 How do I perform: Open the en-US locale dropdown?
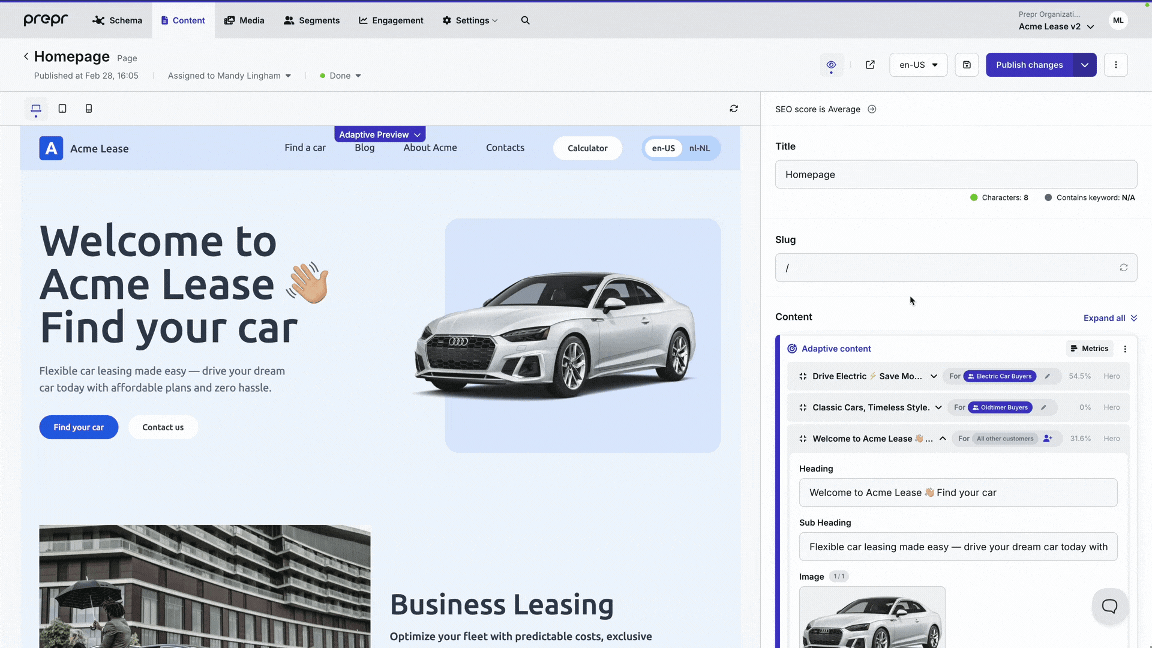click(918, 65)
